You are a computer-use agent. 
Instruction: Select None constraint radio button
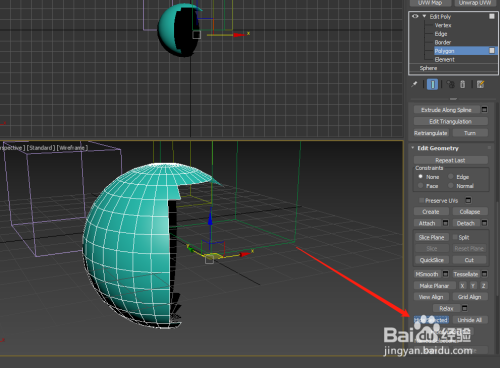[421, 177]
